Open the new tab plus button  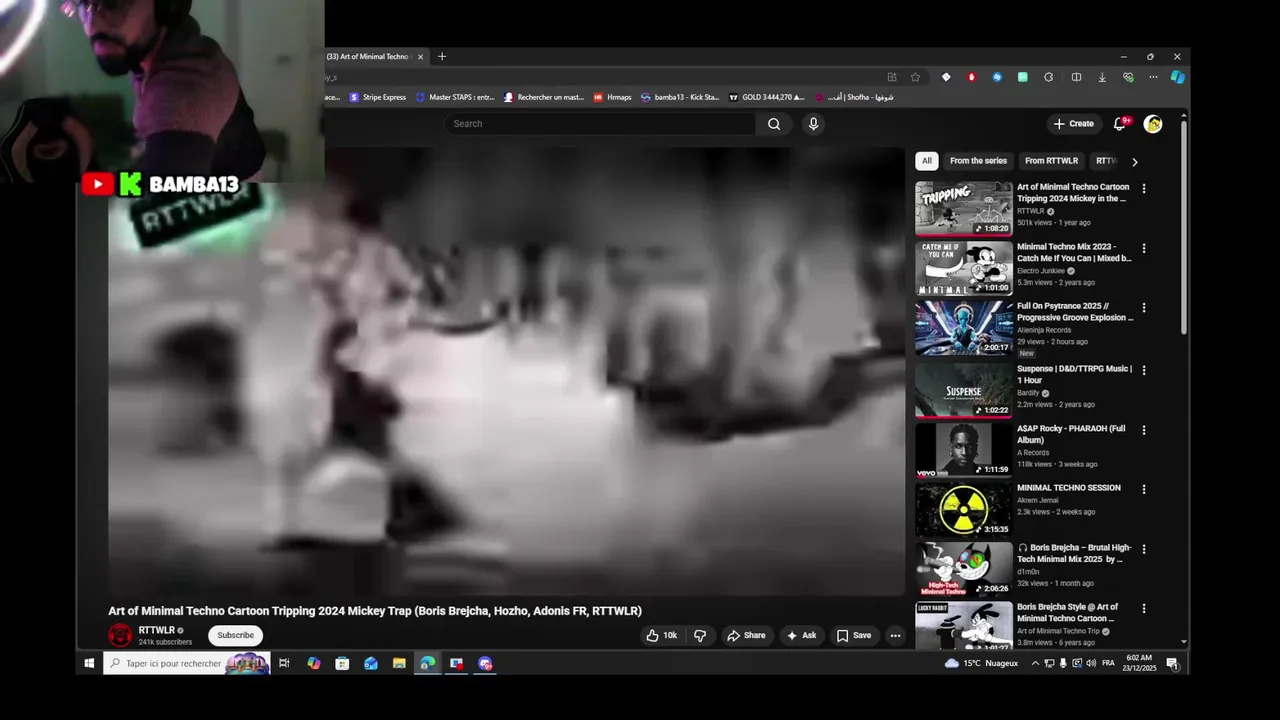[x=442, y=57]
